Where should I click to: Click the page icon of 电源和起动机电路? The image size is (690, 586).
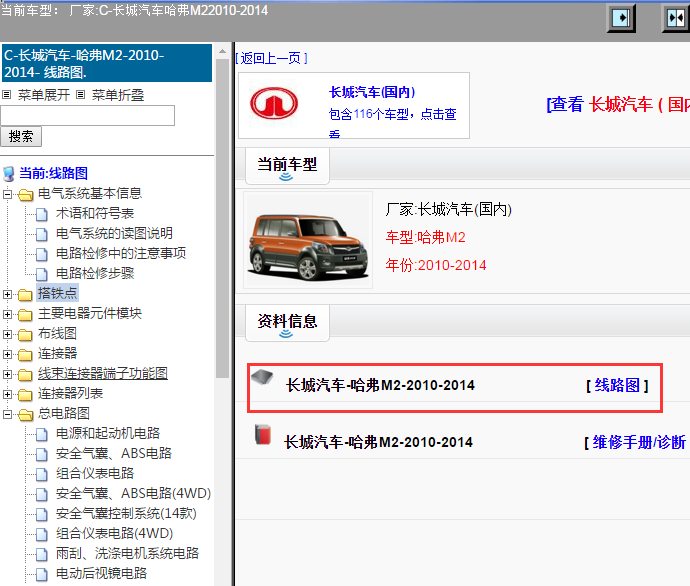point(42,434)
